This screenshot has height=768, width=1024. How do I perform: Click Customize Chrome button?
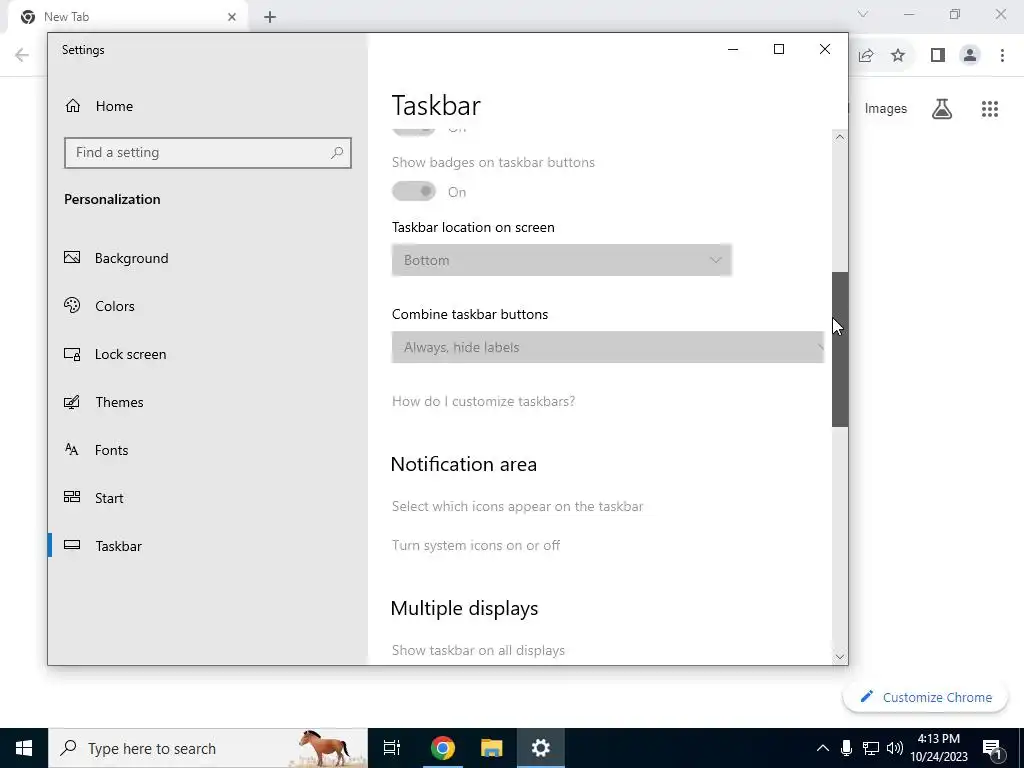(925, 697)
